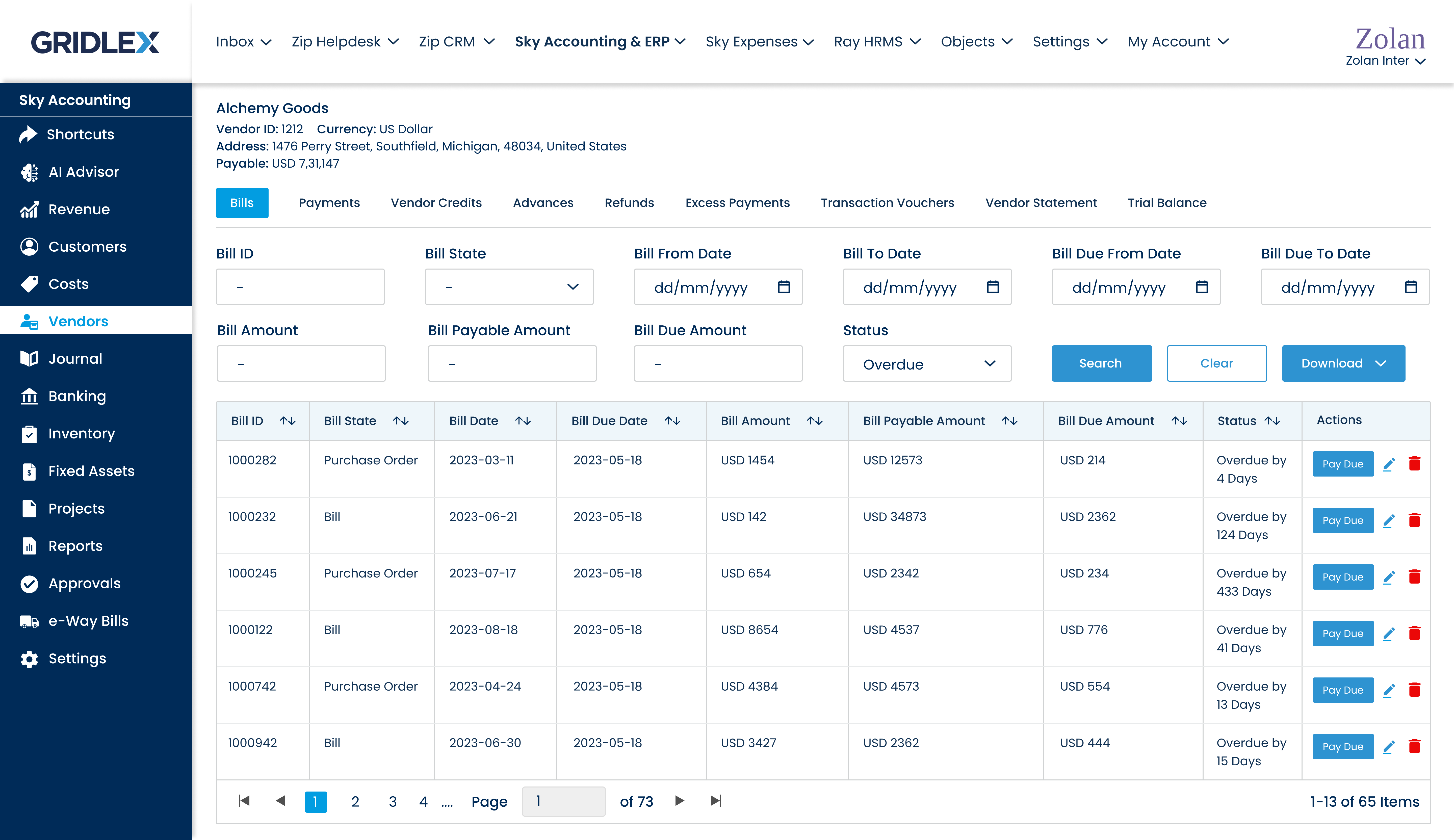This screenshot has height=840, width=1454.
Task: Expand the Bill State filter dropdown
Action: (x=509, y=287)
